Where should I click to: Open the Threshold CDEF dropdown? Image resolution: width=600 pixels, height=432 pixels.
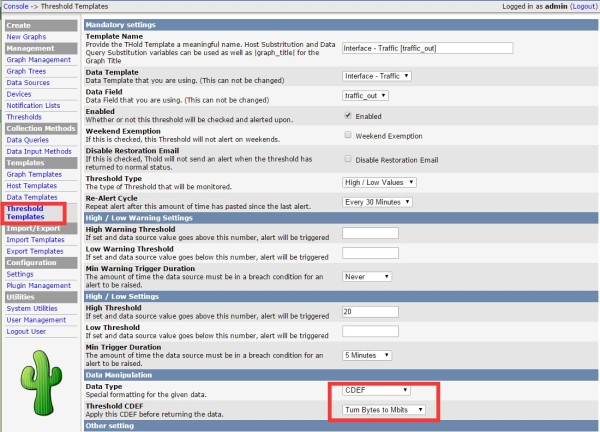pos(384,410)
